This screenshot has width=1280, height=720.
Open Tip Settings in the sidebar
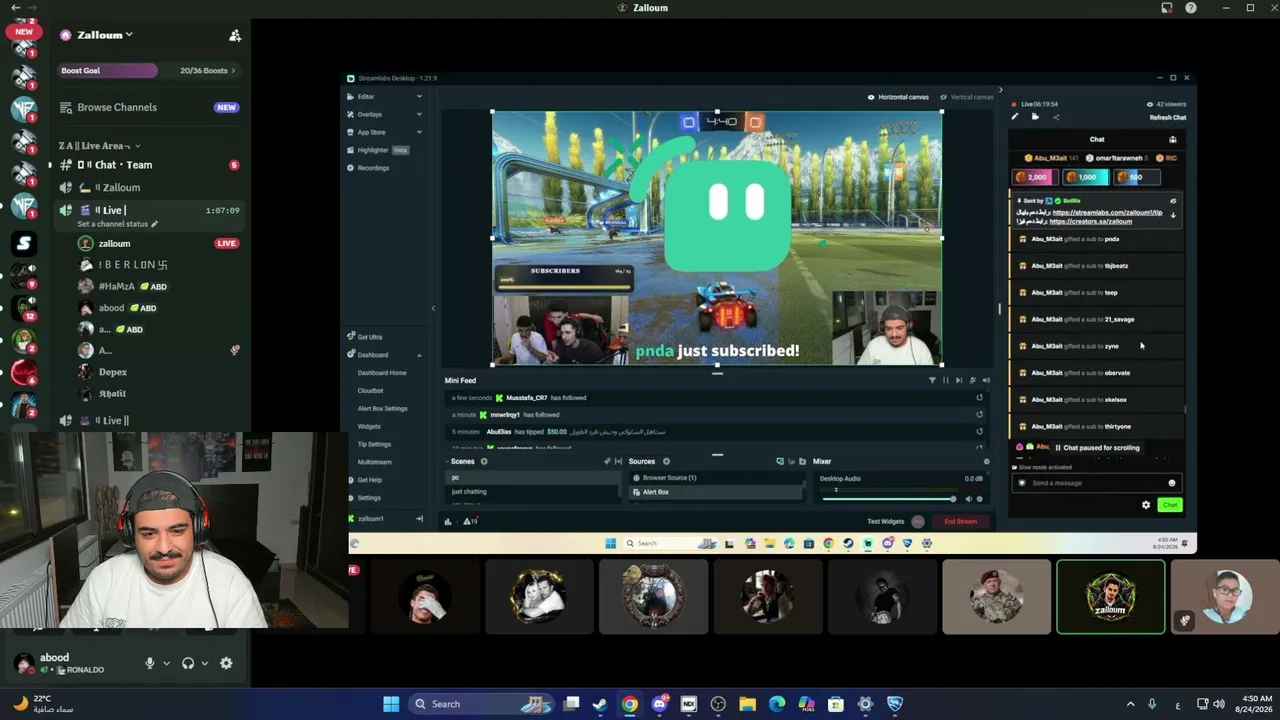tap(374, 444)
